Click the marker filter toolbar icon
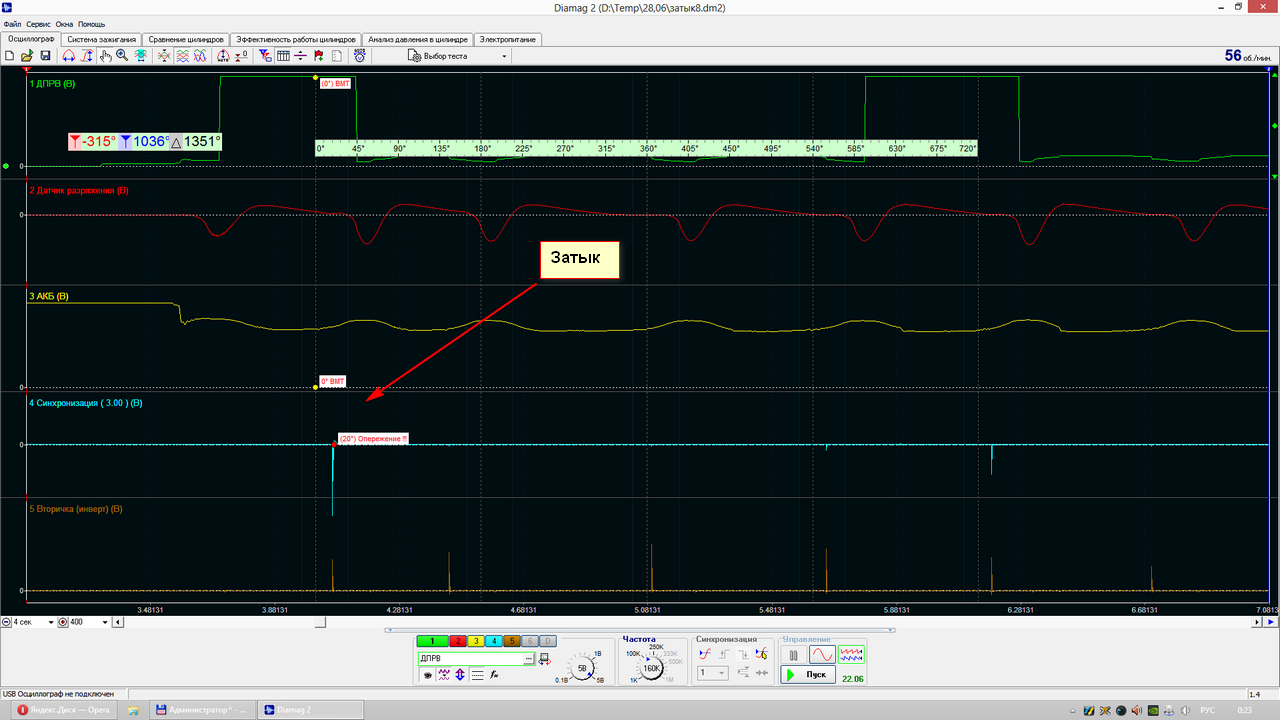This screenshot has width=1280, height=720. [x=265, y=56]
